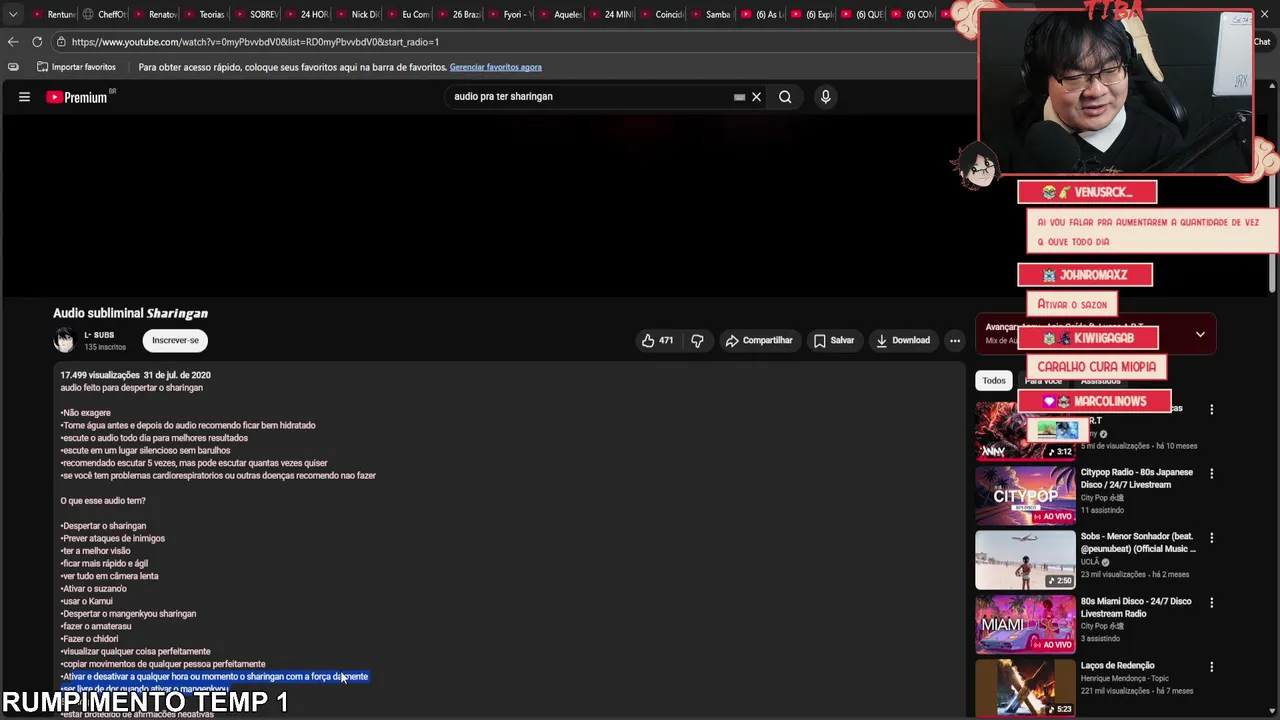Open the YouTube guide hamburger menu

(x=24, y=97)
